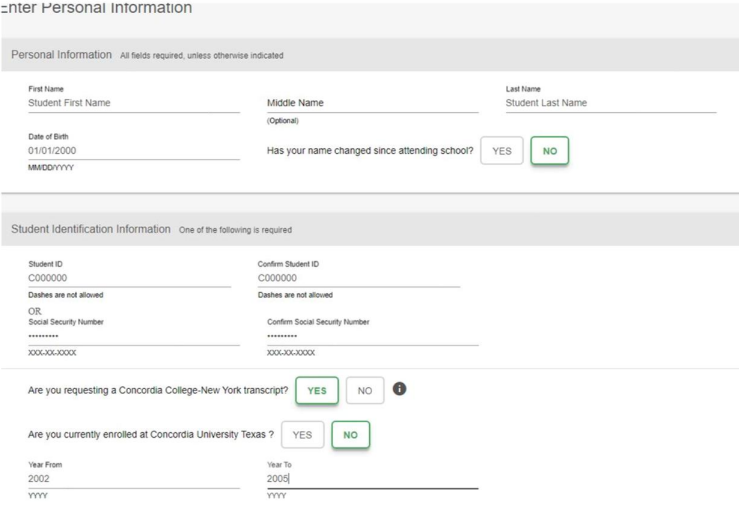The height and width of the screenshot is (505, 739).
Task: Click the First Name input field
Action: [x=133, y=102]
